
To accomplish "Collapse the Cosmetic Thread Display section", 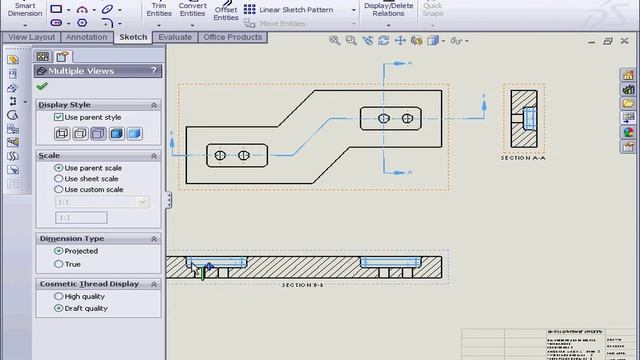I will click(x=154, y=284).
